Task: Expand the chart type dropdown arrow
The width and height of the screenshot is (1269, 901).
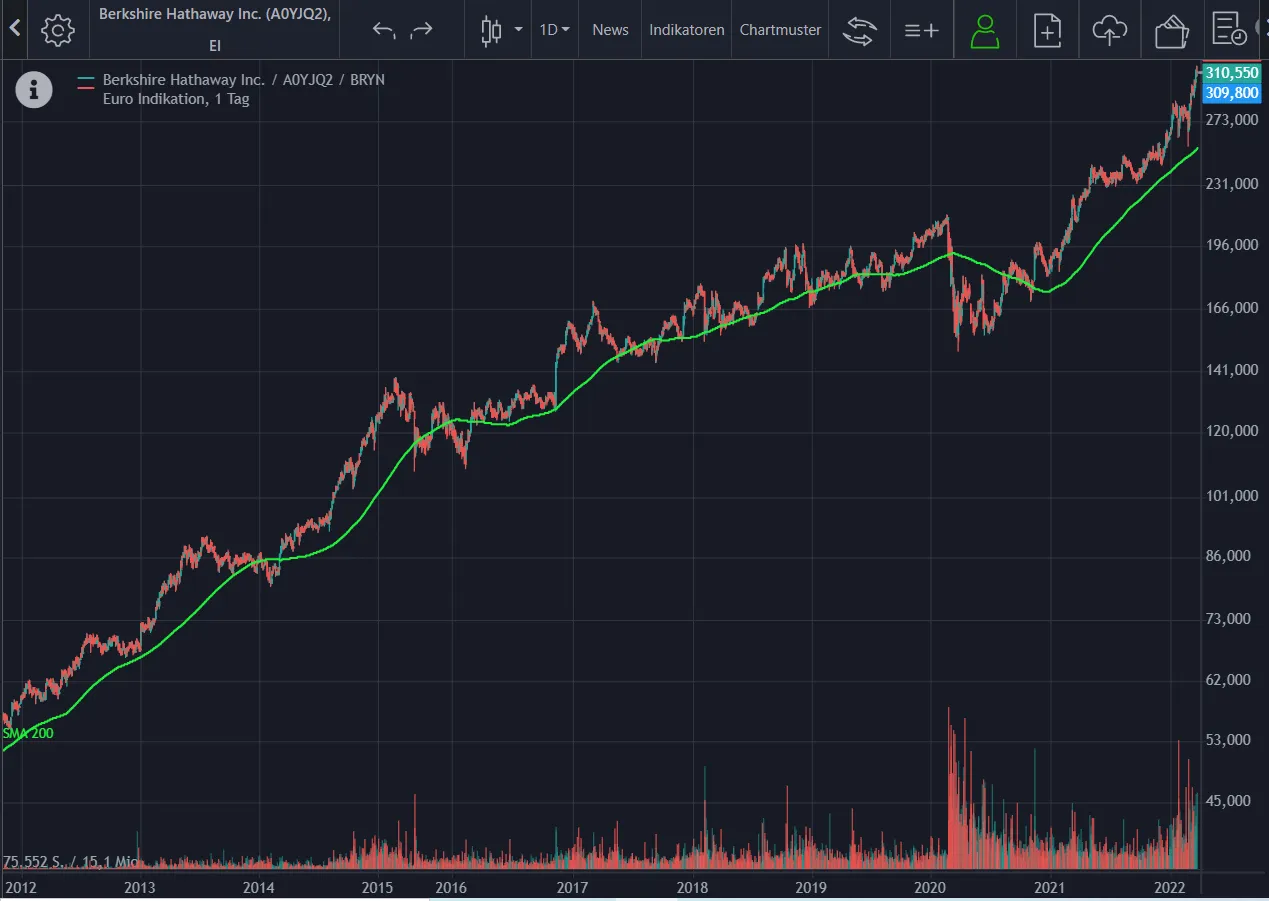Action: point(518,30)
